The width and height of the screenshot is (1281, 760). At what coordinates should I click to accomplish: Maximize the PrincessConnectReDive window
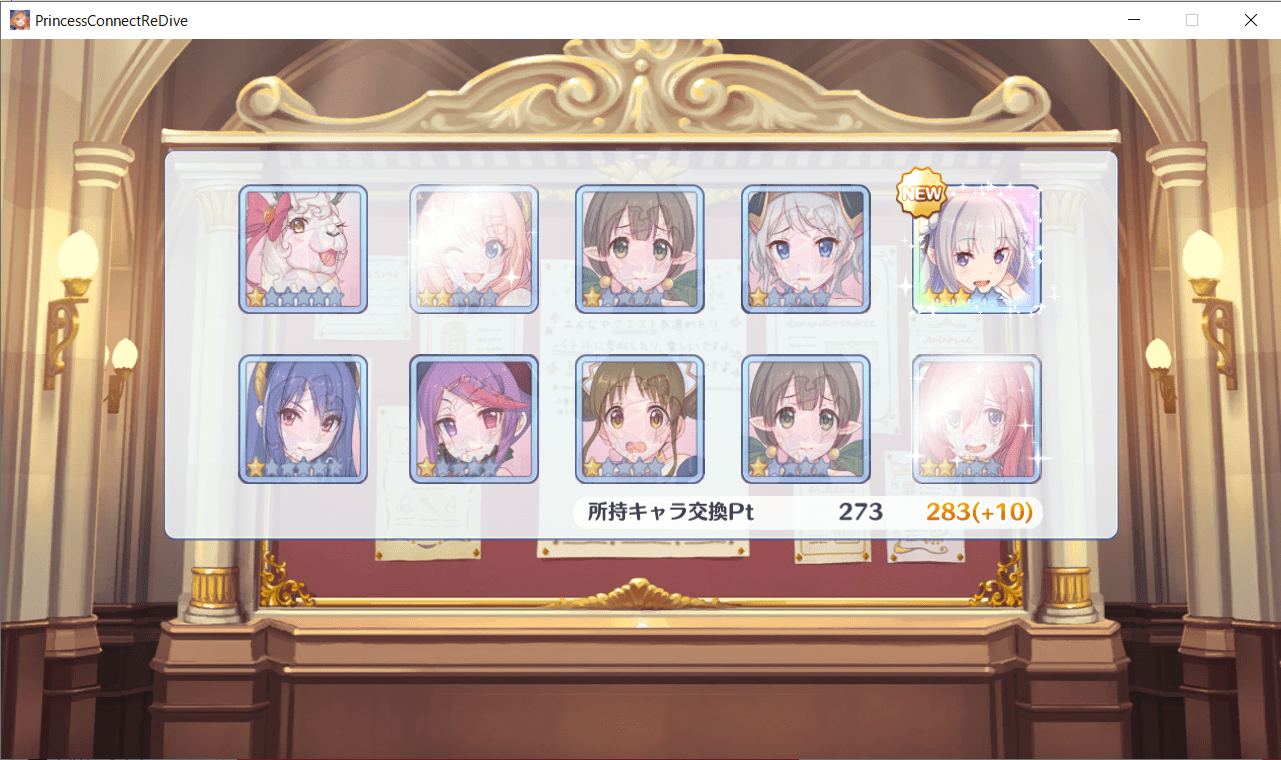pyautogui.click(x=1192, y=20)
